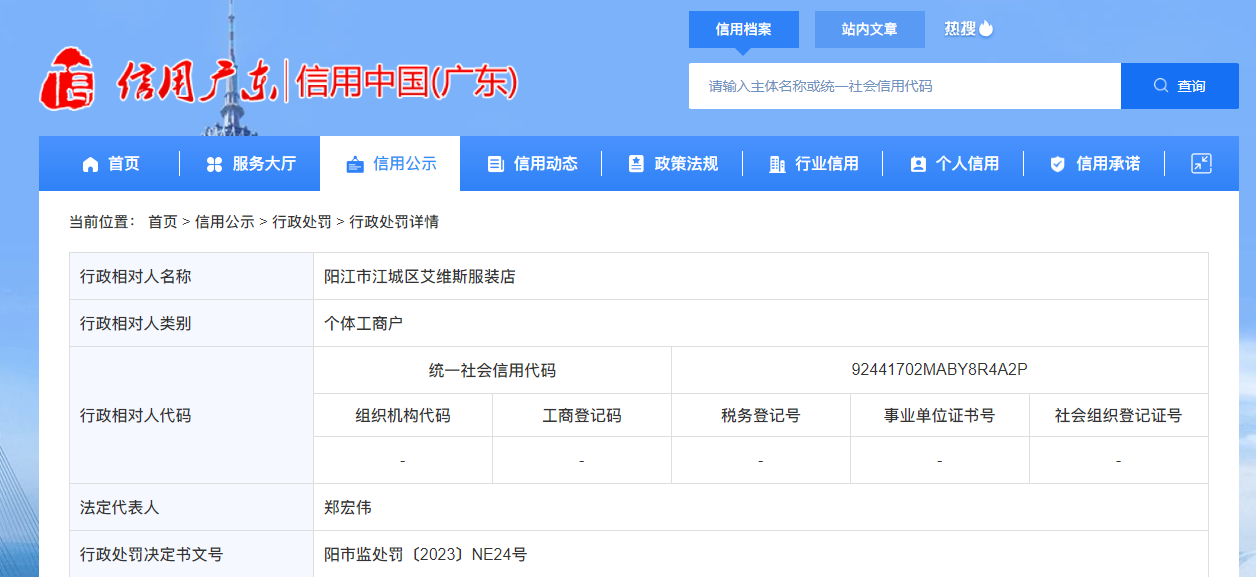Click the fullscreen collapse icon in the navbar

point(1201,164)
